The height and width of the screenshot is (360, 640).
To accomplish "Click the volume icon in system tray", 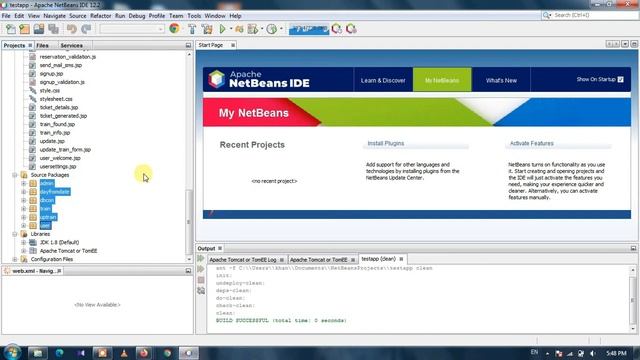I will 593,353.
